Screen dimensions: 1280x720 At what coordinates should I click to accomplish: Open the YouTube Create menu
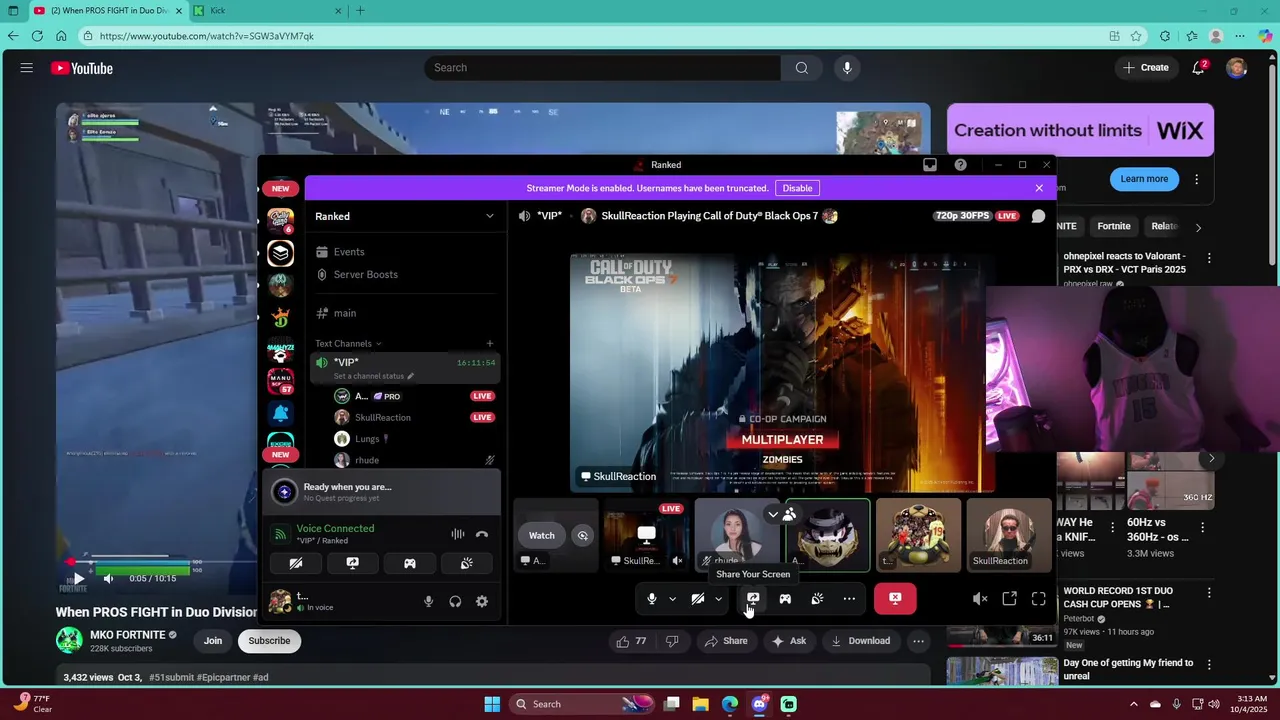click(1146, 68)
